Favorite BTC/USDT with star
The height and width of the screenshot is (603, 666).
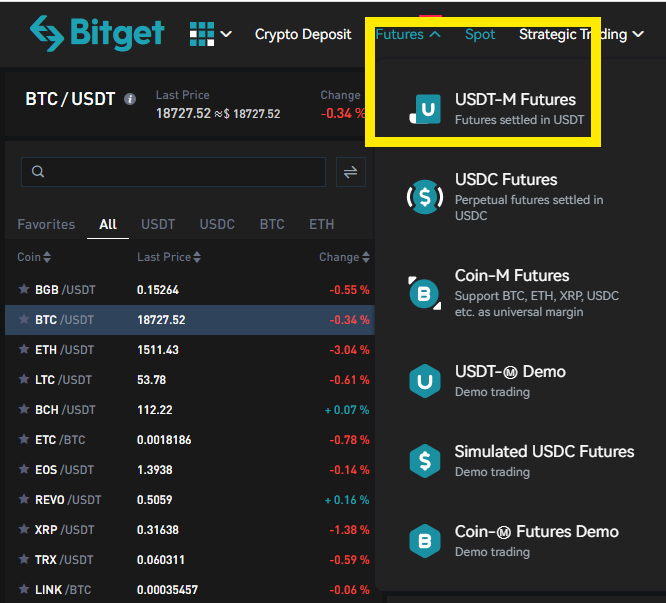(24, 319)
